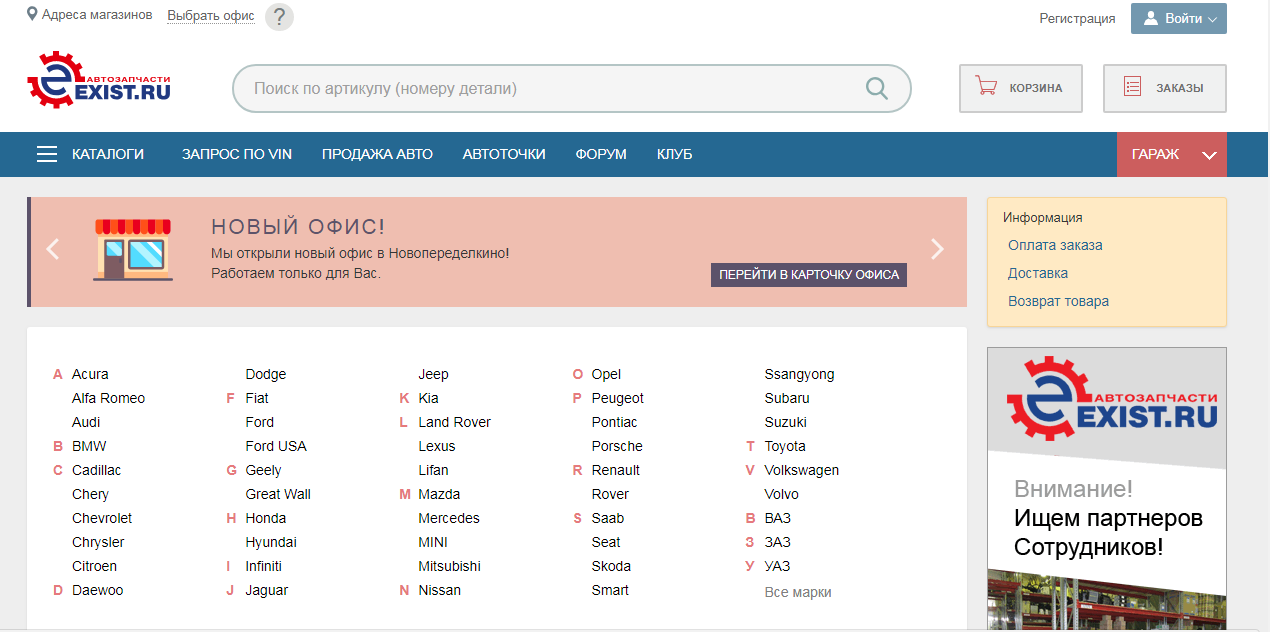The width and height of the screenshot is (1270, 632).
Task: Open the Клуб menu item
Action: (x=674, y=154)
